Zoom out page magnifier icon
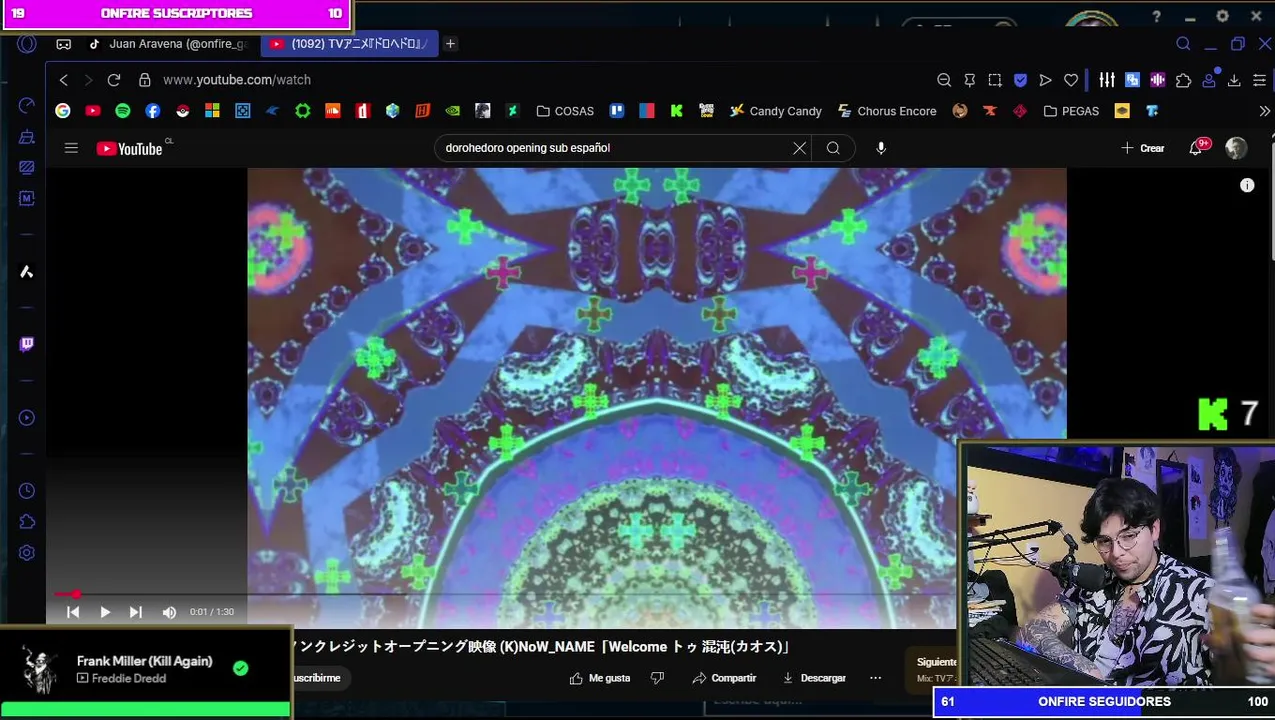This screenshot has height=720, width=1275. tap(944, 80)
